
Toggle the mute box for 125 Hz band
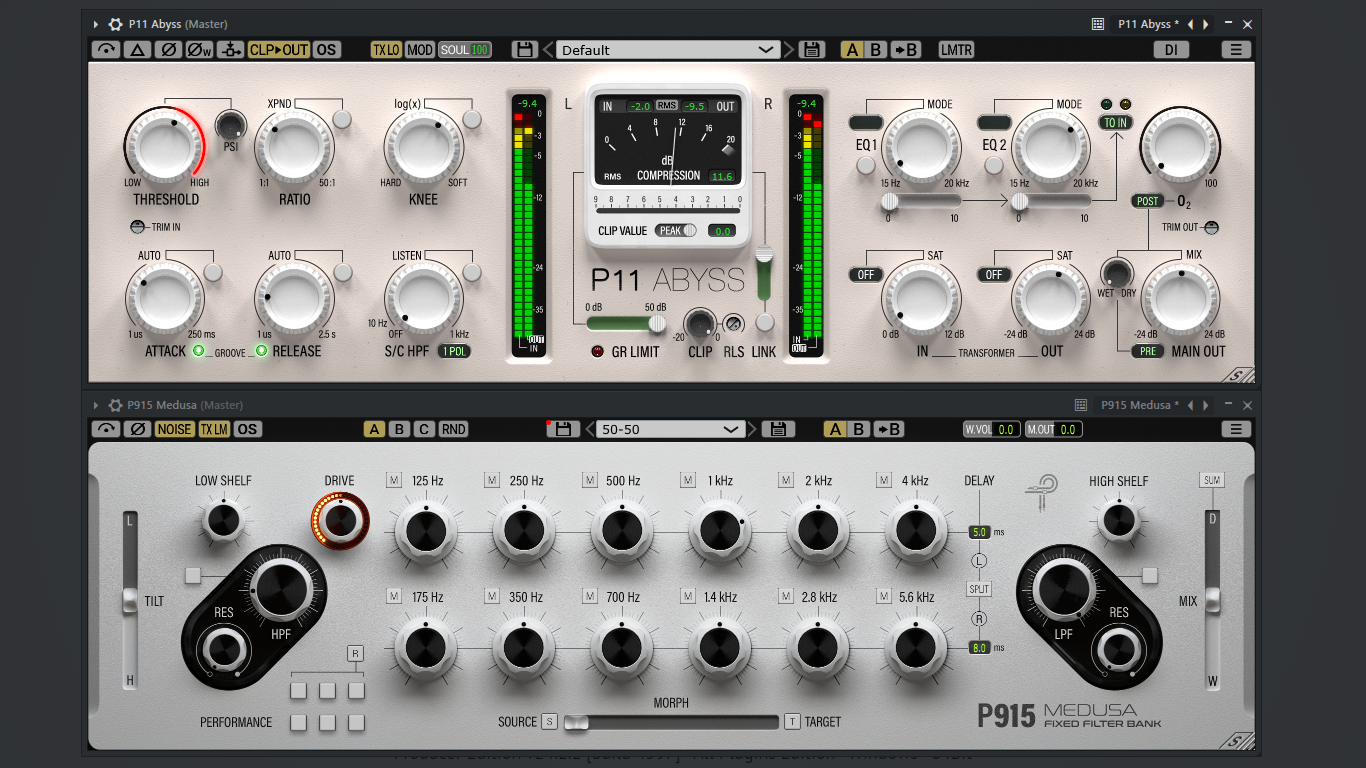tap(394, 480)
